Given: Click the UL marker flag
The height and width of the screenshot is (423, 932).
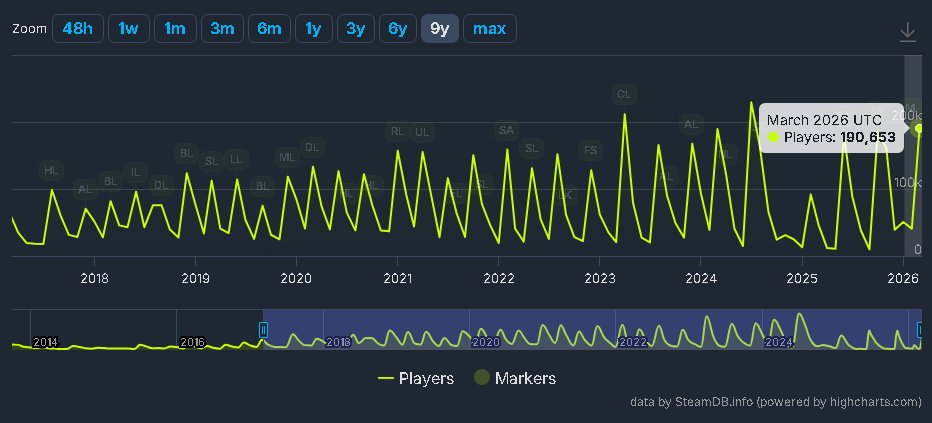Looking at the screenshot, I should click(422, 132).
